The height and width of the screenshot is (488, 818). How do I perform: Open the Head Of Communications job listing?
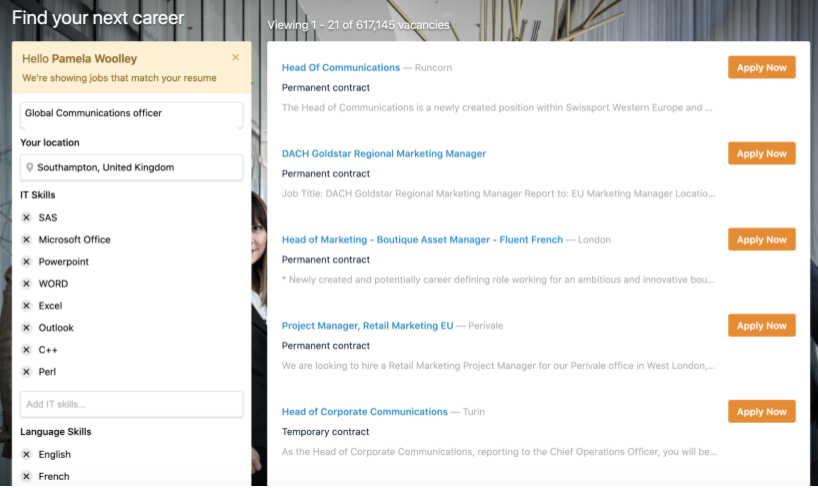pos(341,68)
